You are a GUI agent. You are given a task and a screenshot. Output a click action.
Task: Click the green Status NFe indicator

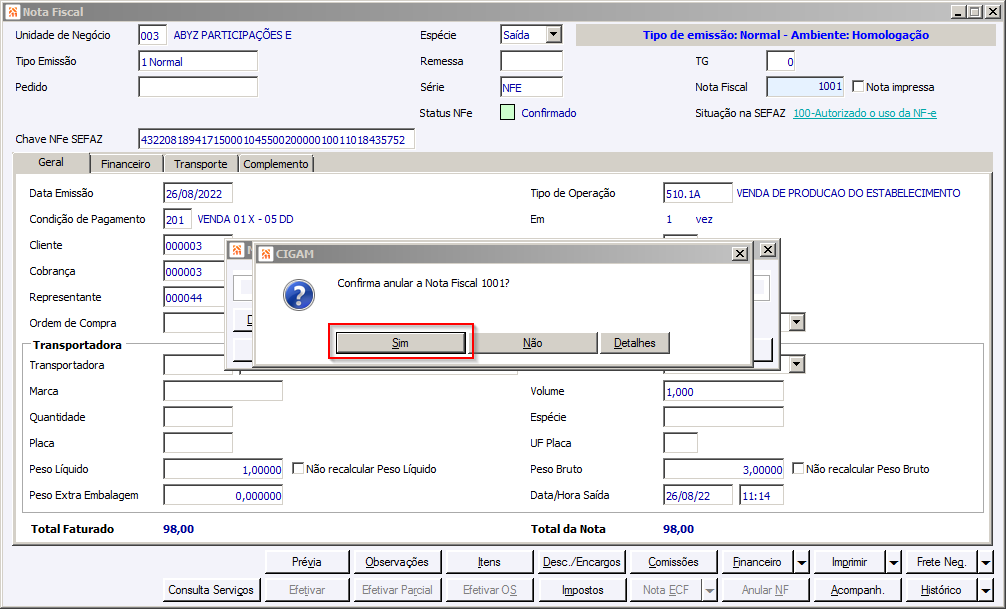508,113
